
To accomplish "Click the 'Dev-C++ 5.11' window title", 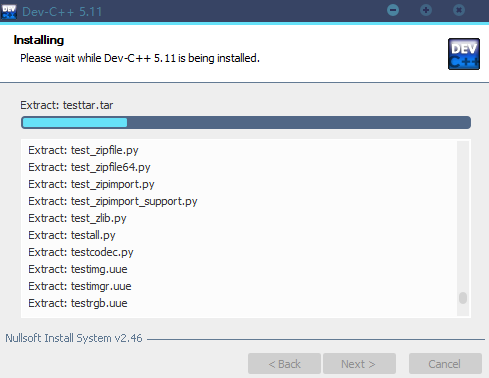I will click(x=62, y=12).
